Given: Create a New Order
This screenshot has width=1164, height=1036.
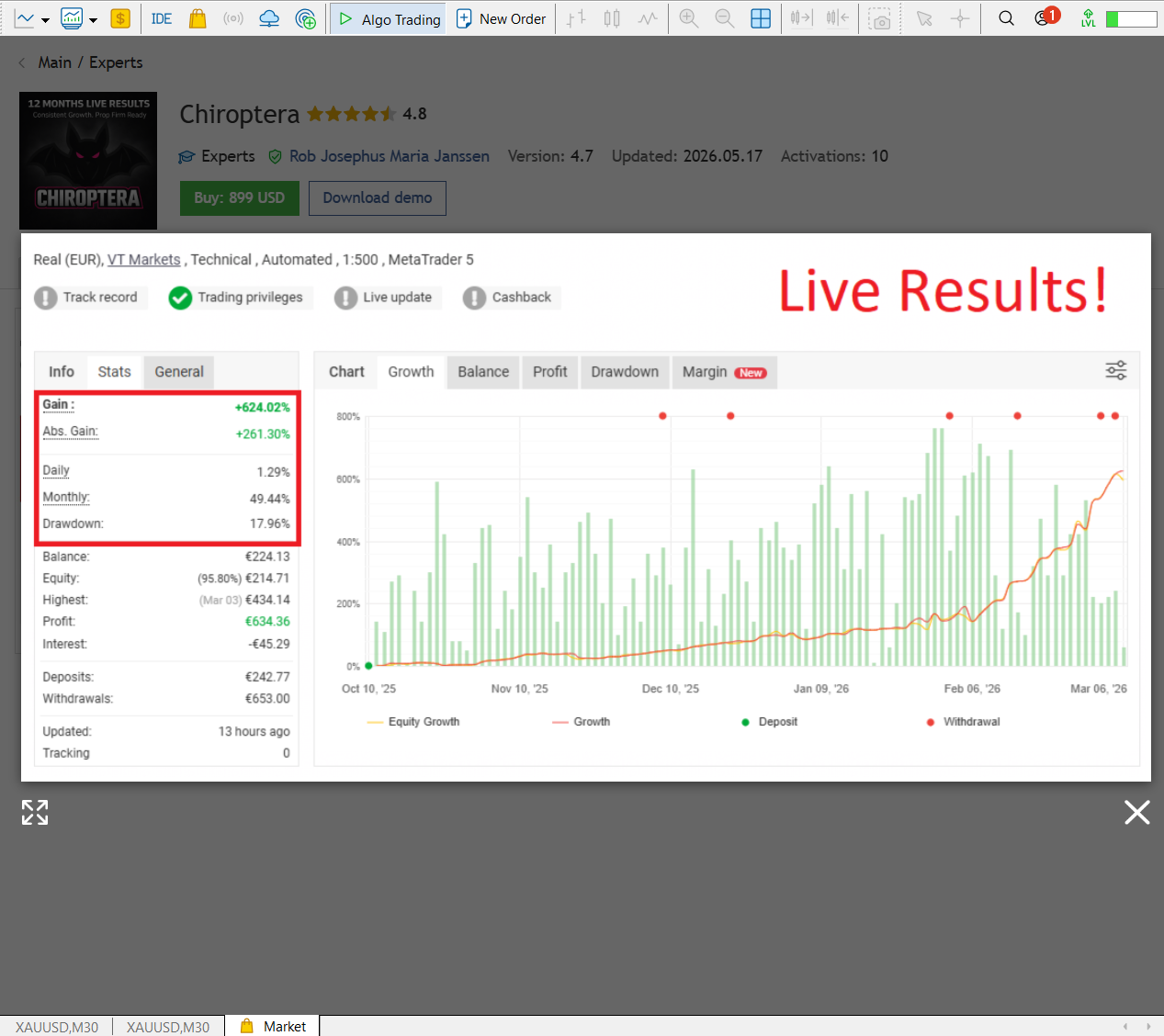Looking at the screenshot, I should (x=502, y=18).
